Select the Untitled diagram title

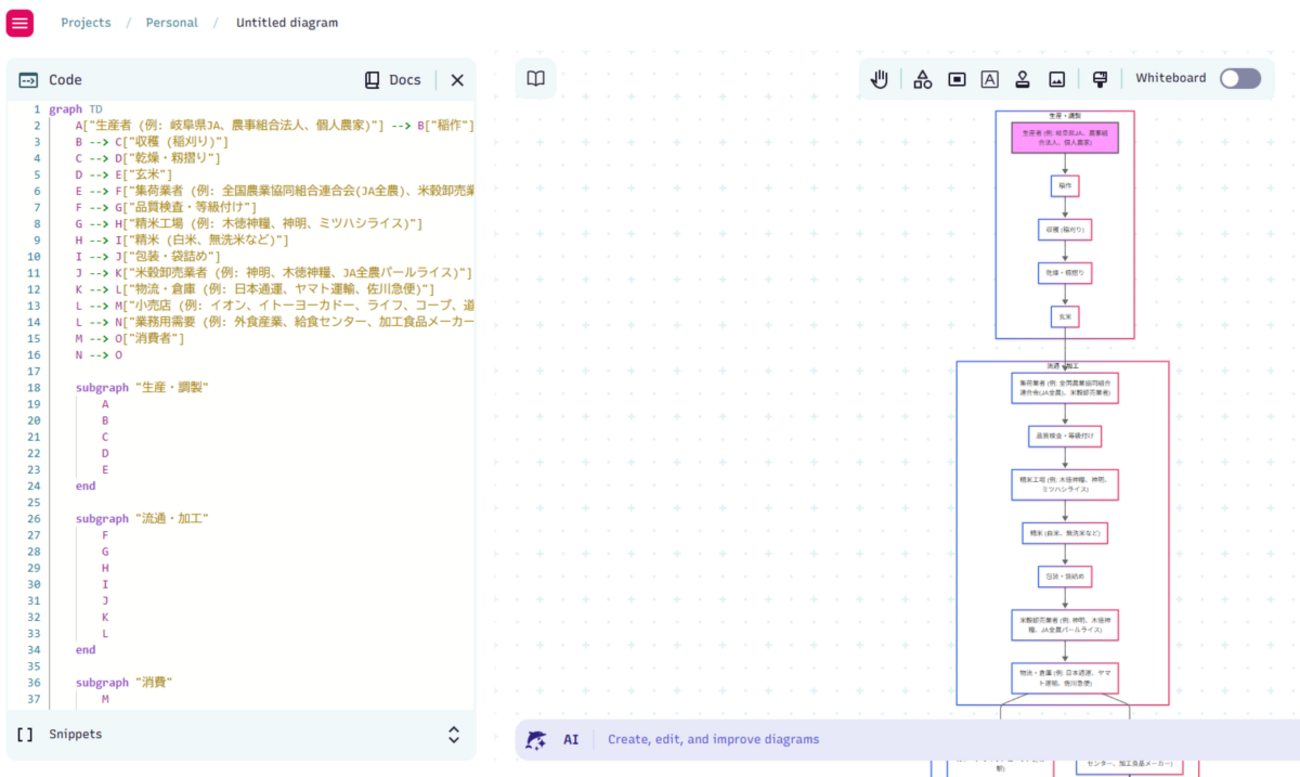286,22
